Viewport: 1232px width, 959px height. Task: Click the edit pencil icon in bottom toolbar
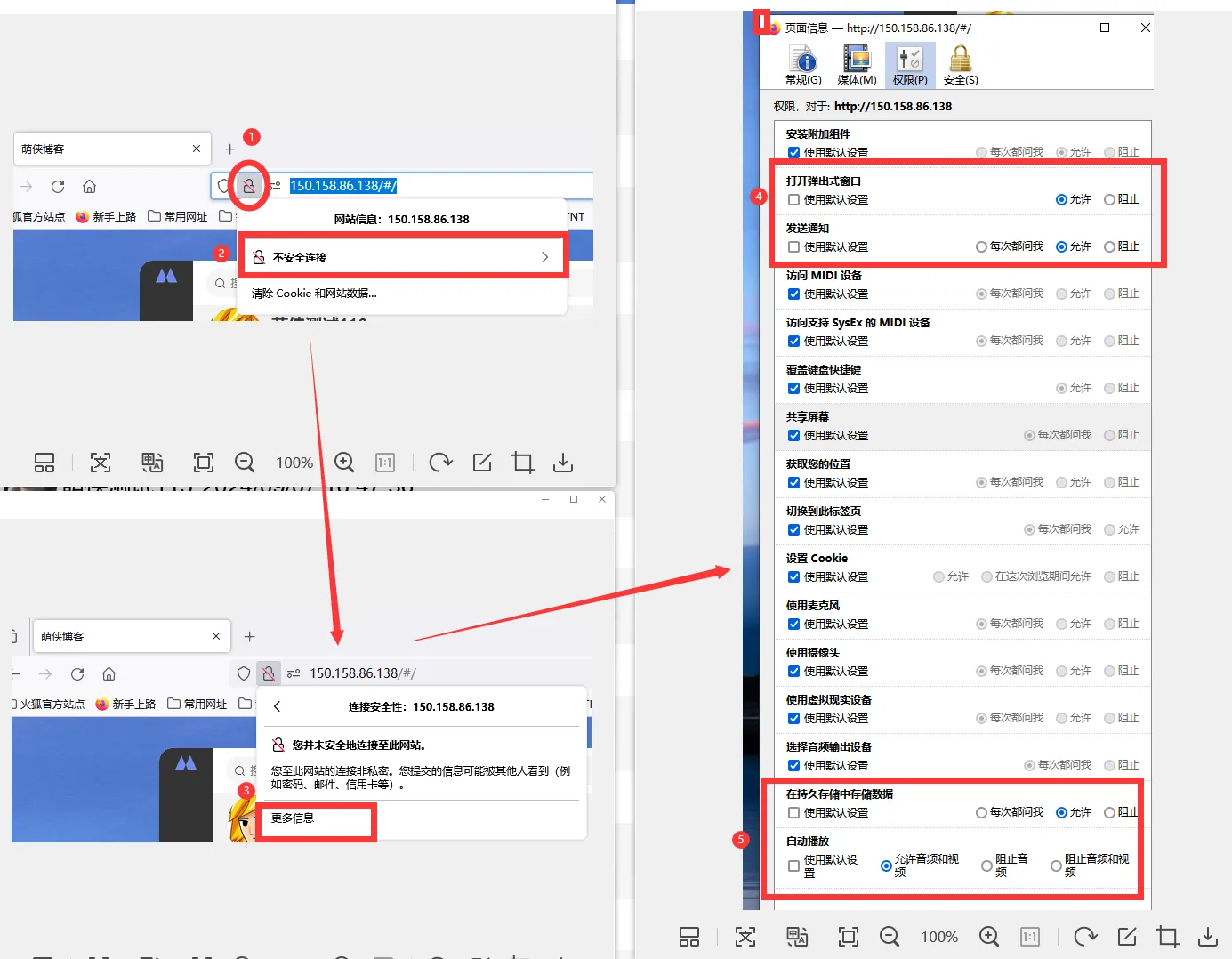point(481,463)
